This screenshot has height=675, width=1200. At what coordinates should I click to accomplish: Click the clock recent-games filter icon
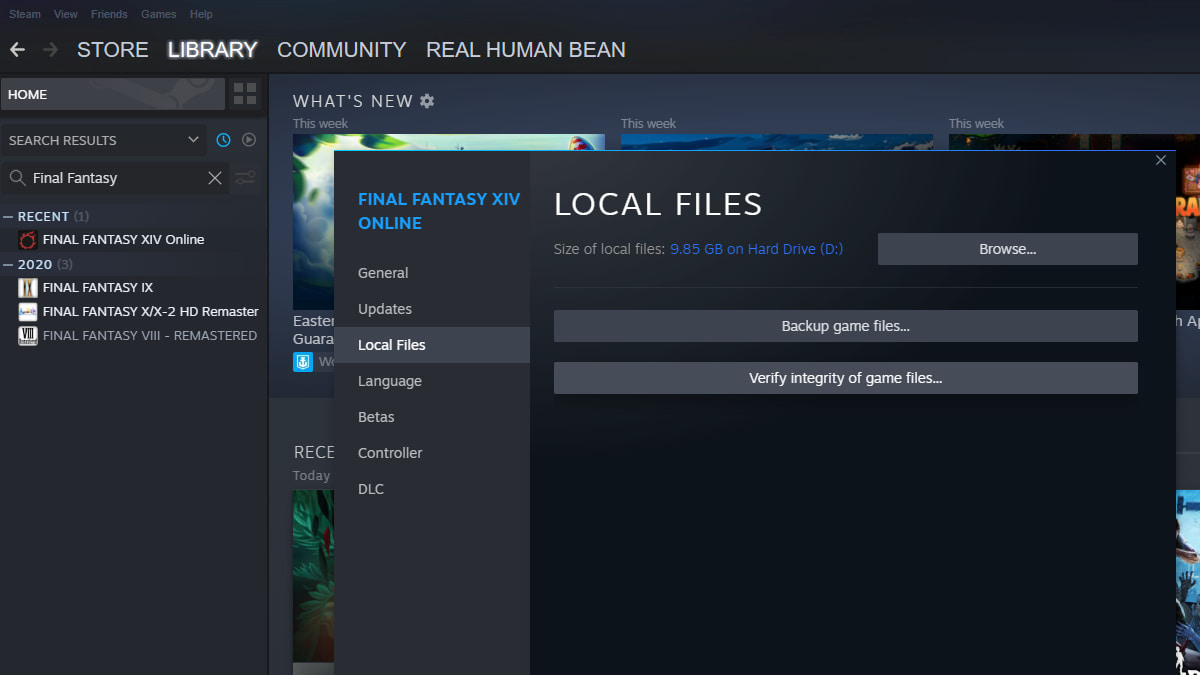pyautogui.click(x=222, y=140)
